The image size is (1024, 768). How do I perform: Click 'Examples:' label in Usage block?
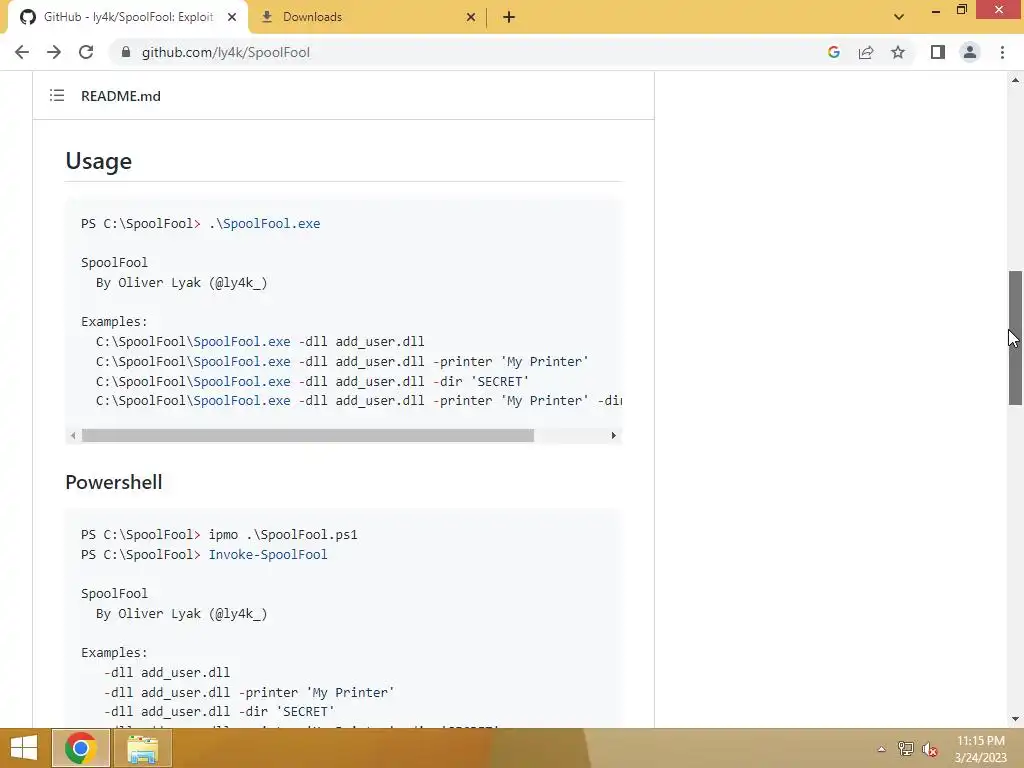point(114,321)
